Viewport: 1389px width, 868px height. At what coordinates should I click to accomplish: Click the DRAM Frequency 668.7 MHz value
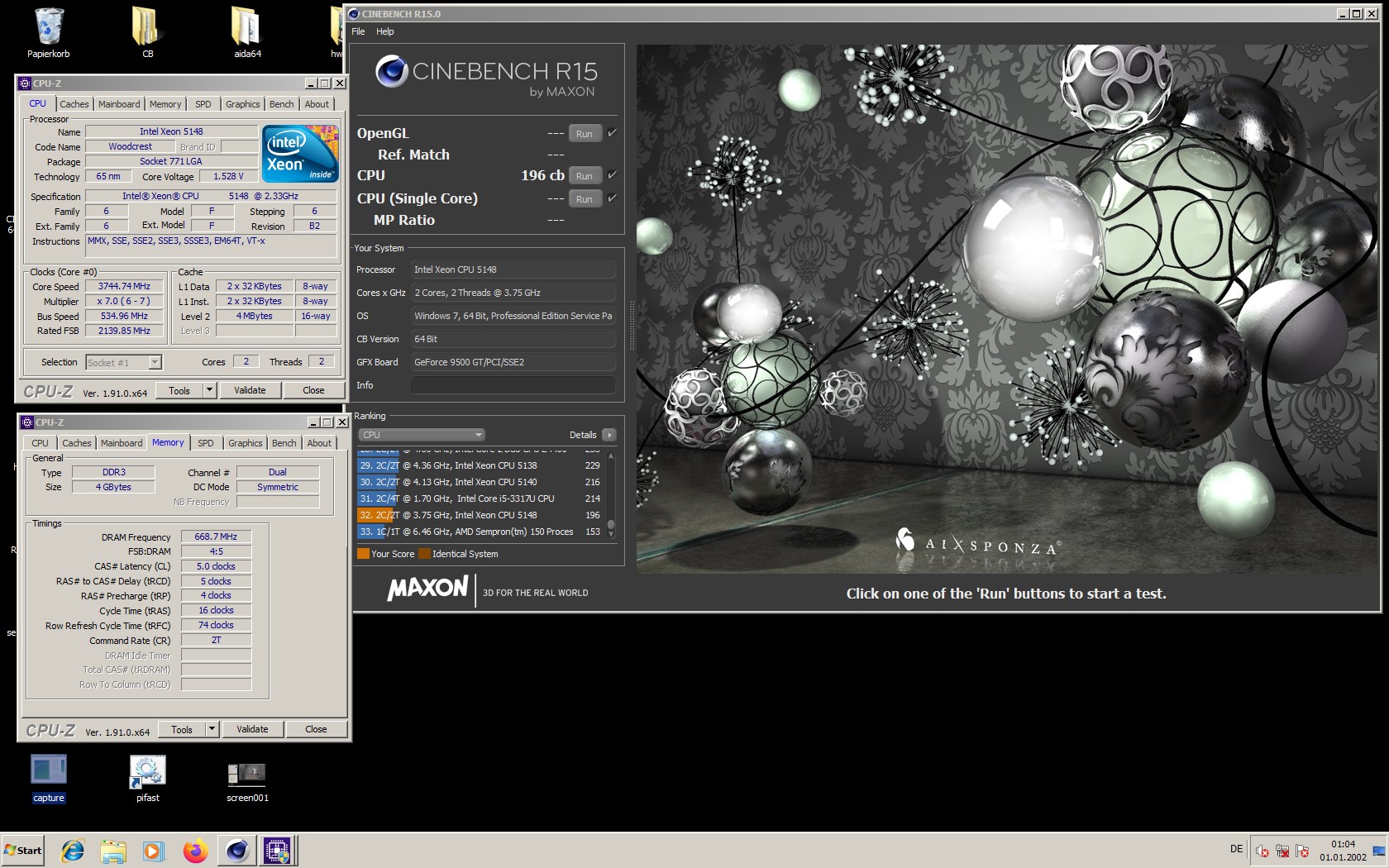click(x=216, y=537)
